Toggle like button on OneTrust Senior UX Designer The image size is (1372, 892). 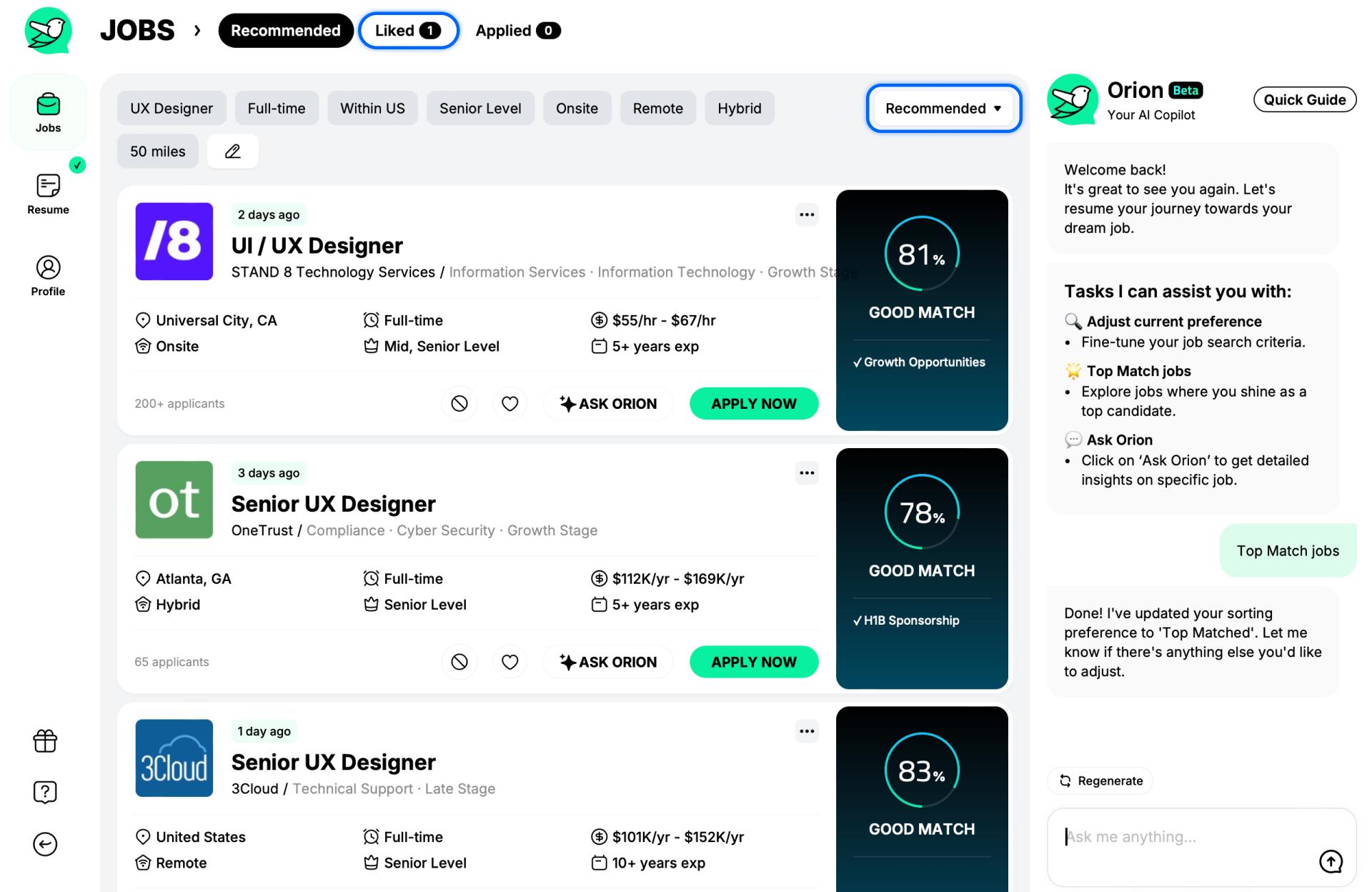pos(509,661)
